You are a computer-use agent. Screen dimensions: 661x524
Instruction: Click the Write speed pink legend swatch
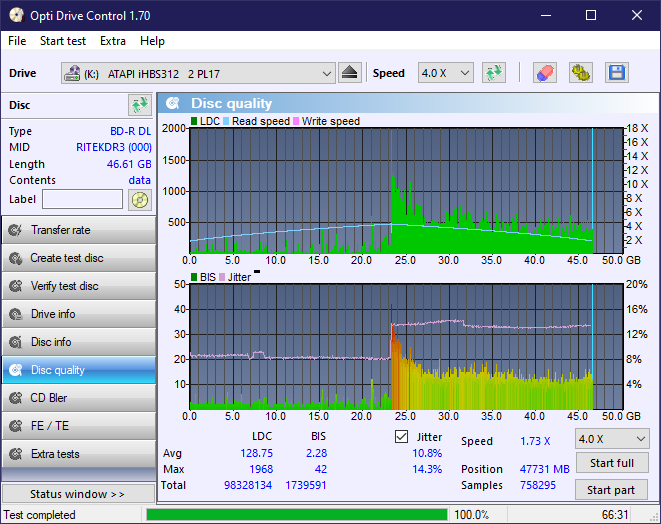click(x=296, y=121)
